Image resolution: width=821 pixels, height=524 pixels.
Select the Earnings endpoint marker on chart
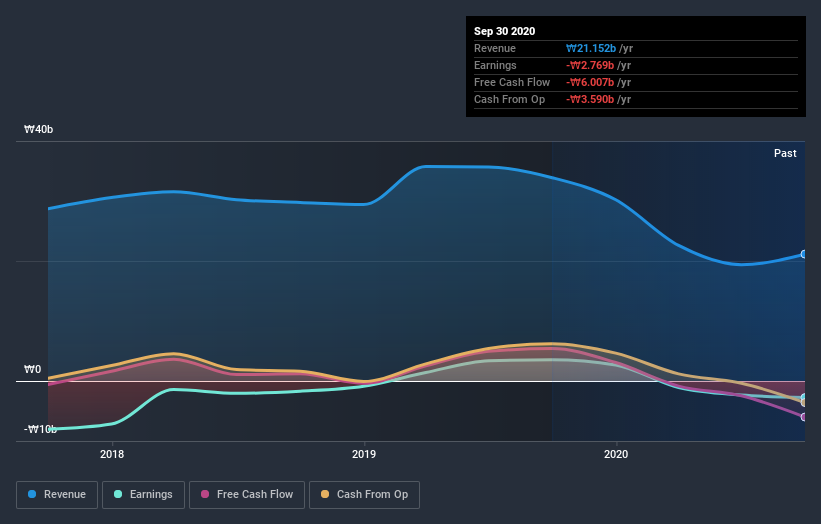pos(804,397)
